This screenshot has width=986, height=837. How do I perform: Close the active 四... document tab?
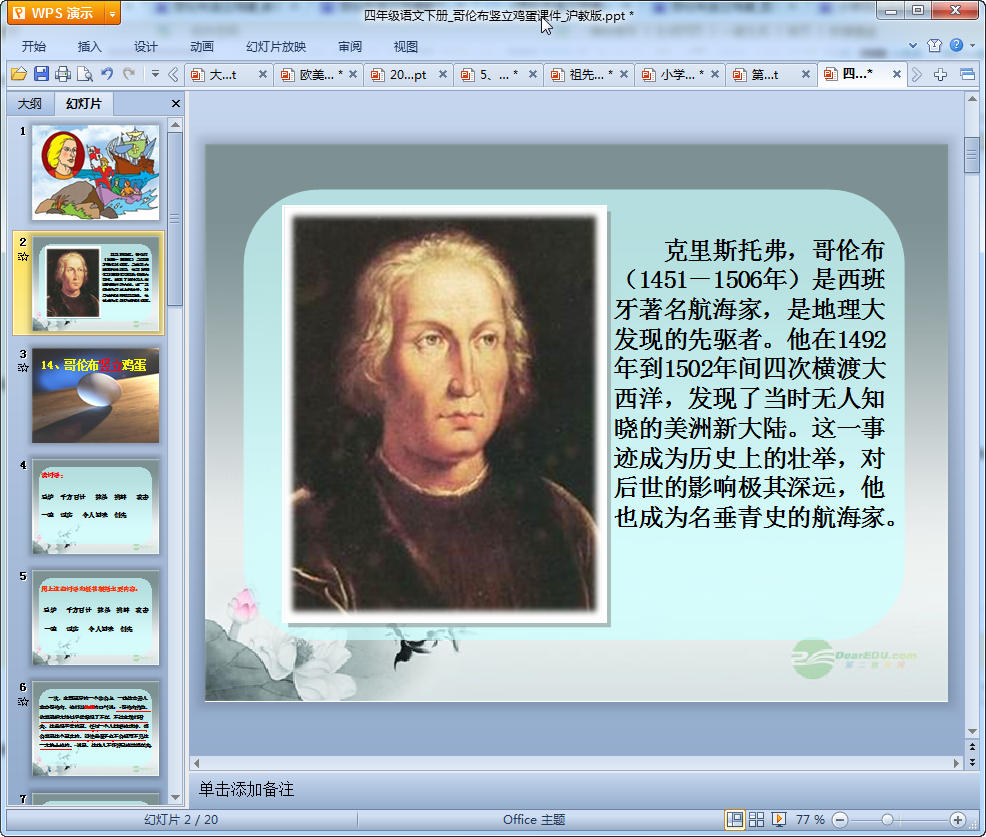(897, 74)
